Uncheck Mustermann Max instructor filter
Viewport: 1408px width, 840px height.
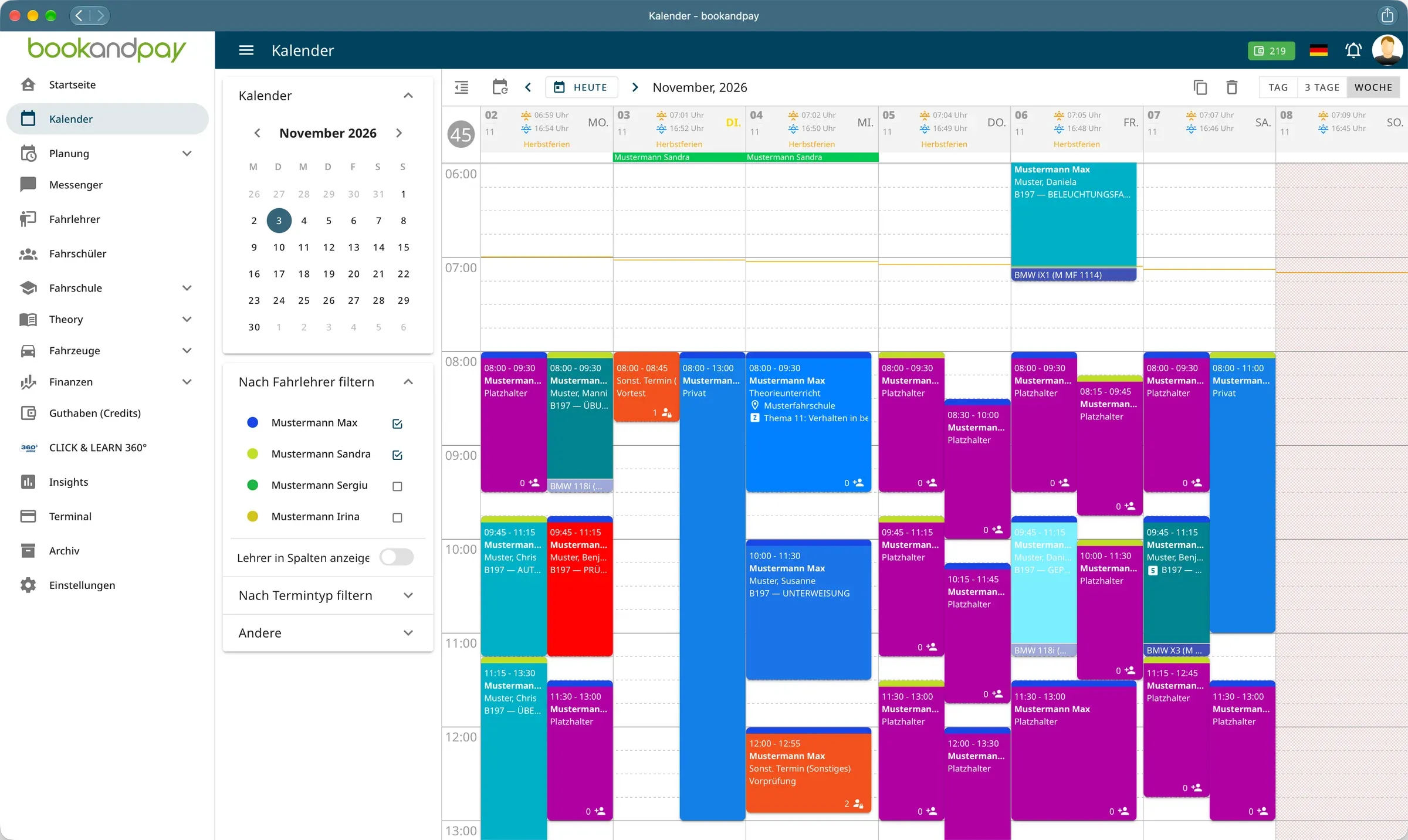[397, 424]
